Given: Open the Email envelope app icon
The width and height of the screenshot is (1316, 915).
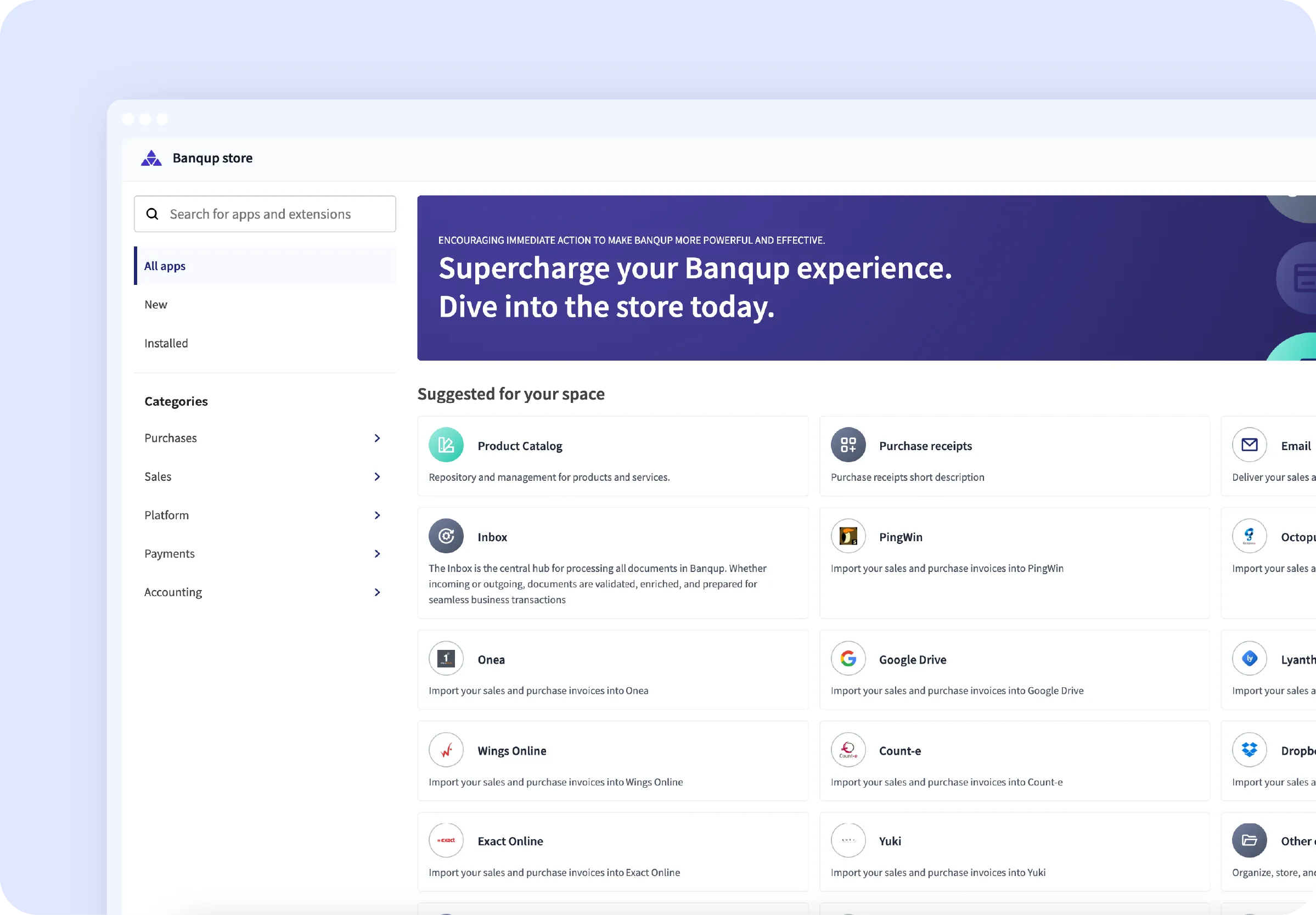Looking at the screenshot, I should 1250,445.
